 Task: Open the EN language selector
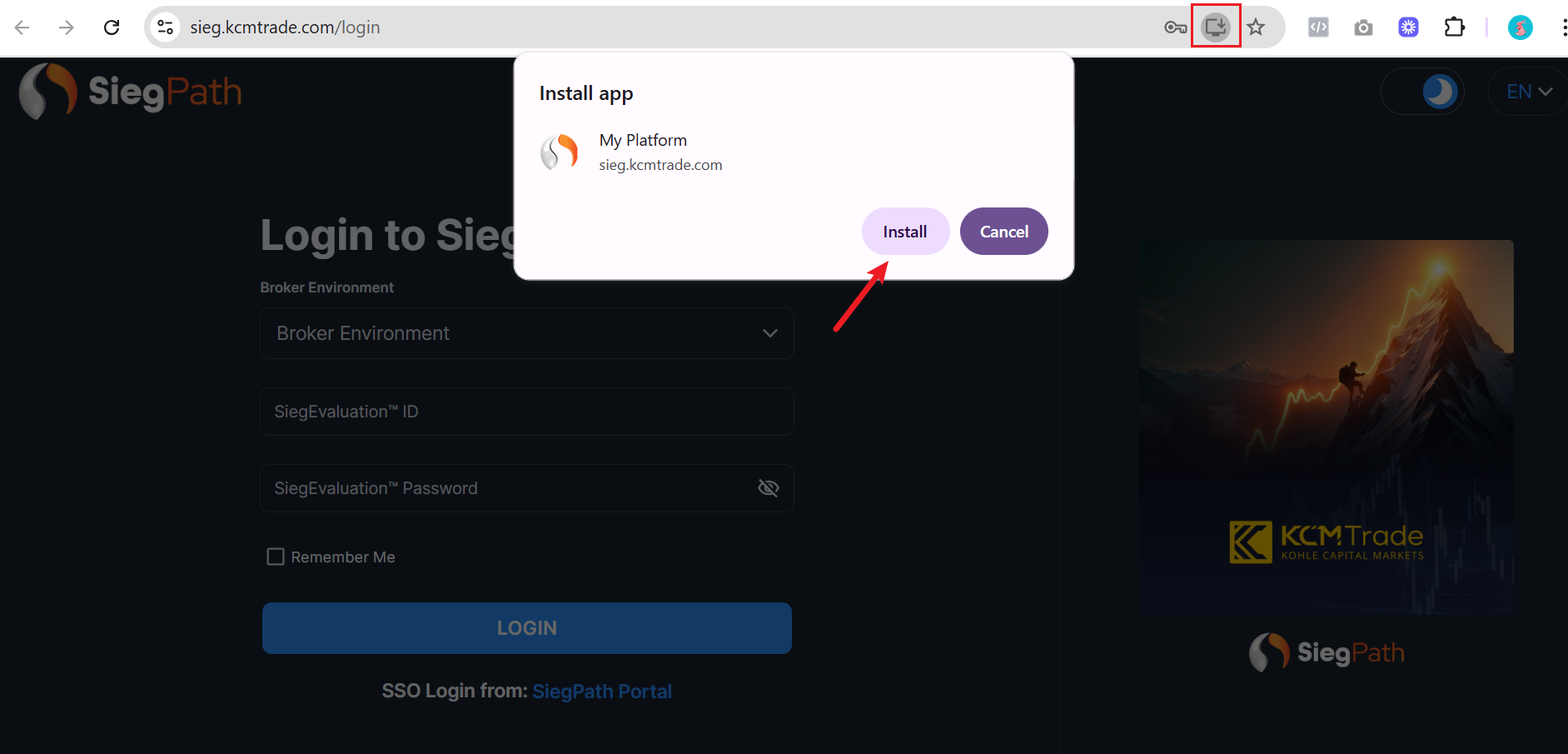[1529, 92]
